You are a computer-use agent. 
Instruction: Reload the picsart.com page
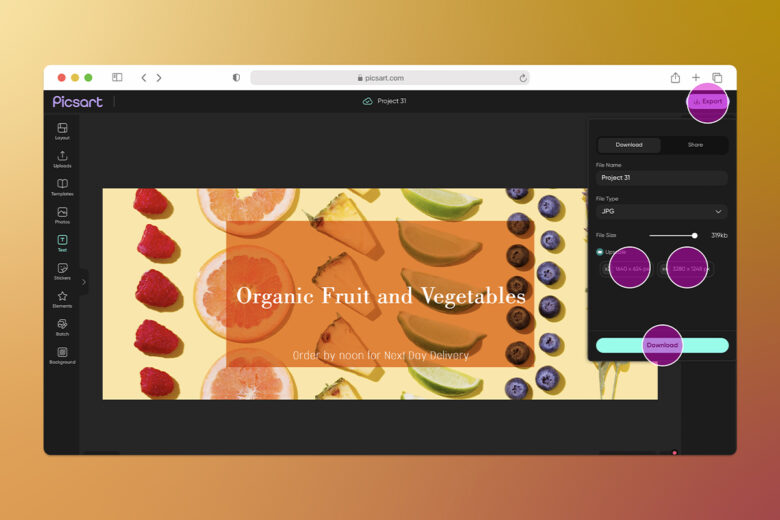523,78
